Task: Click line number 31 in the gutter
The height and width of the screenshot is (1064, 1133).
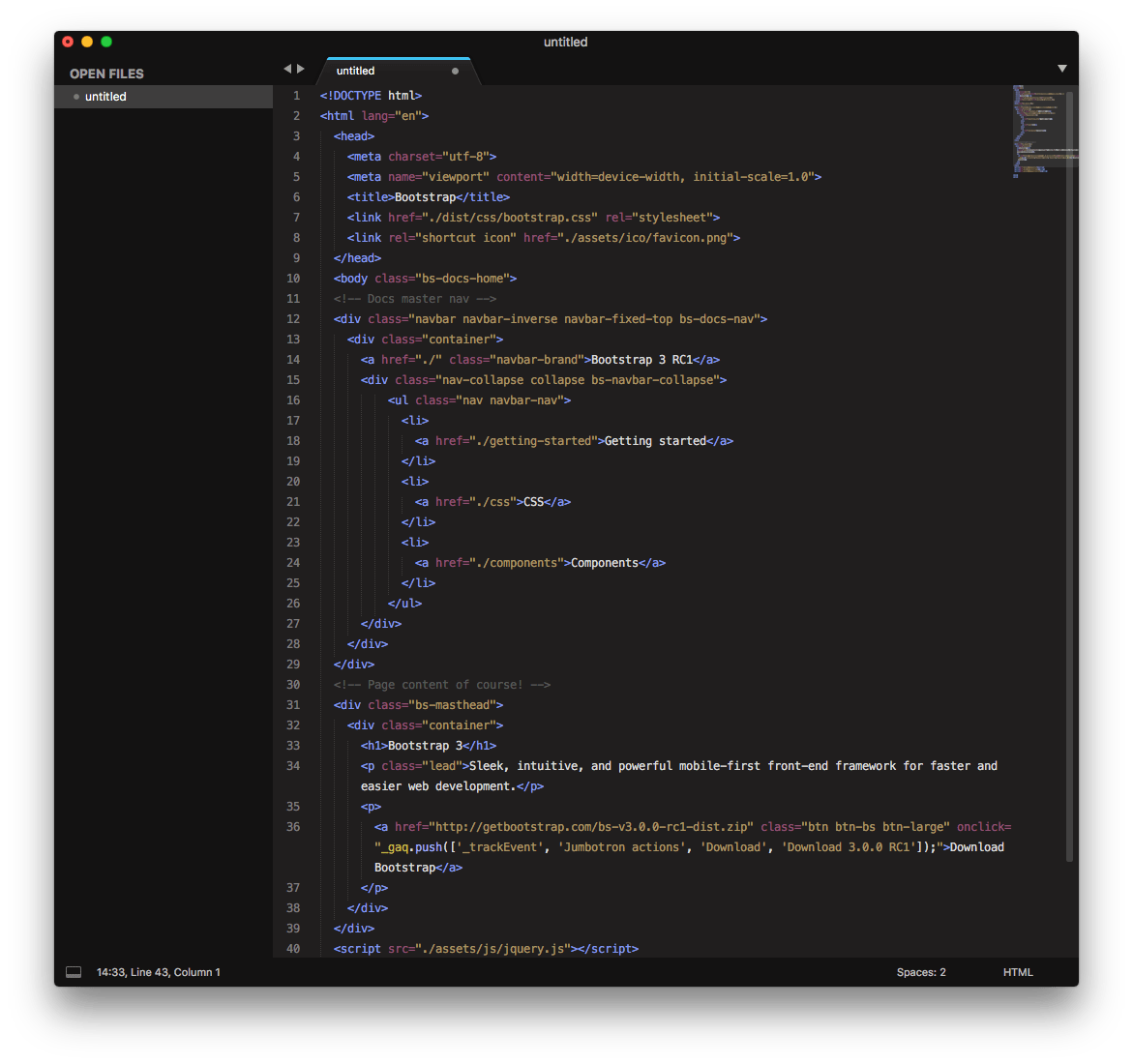Action: [292, 705]
